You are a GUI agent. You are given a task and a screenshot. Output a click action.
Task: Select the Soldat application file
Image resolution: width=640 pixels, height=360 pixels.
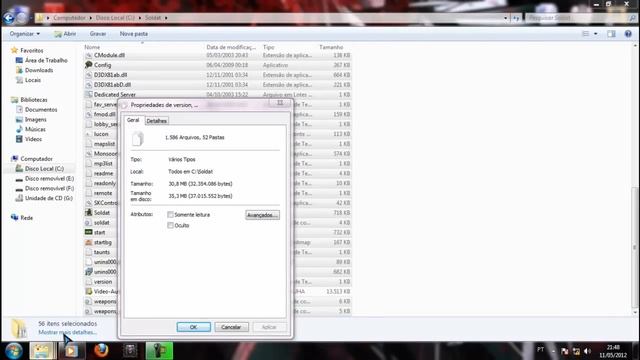pyautogui.click(x=102, y=213)
